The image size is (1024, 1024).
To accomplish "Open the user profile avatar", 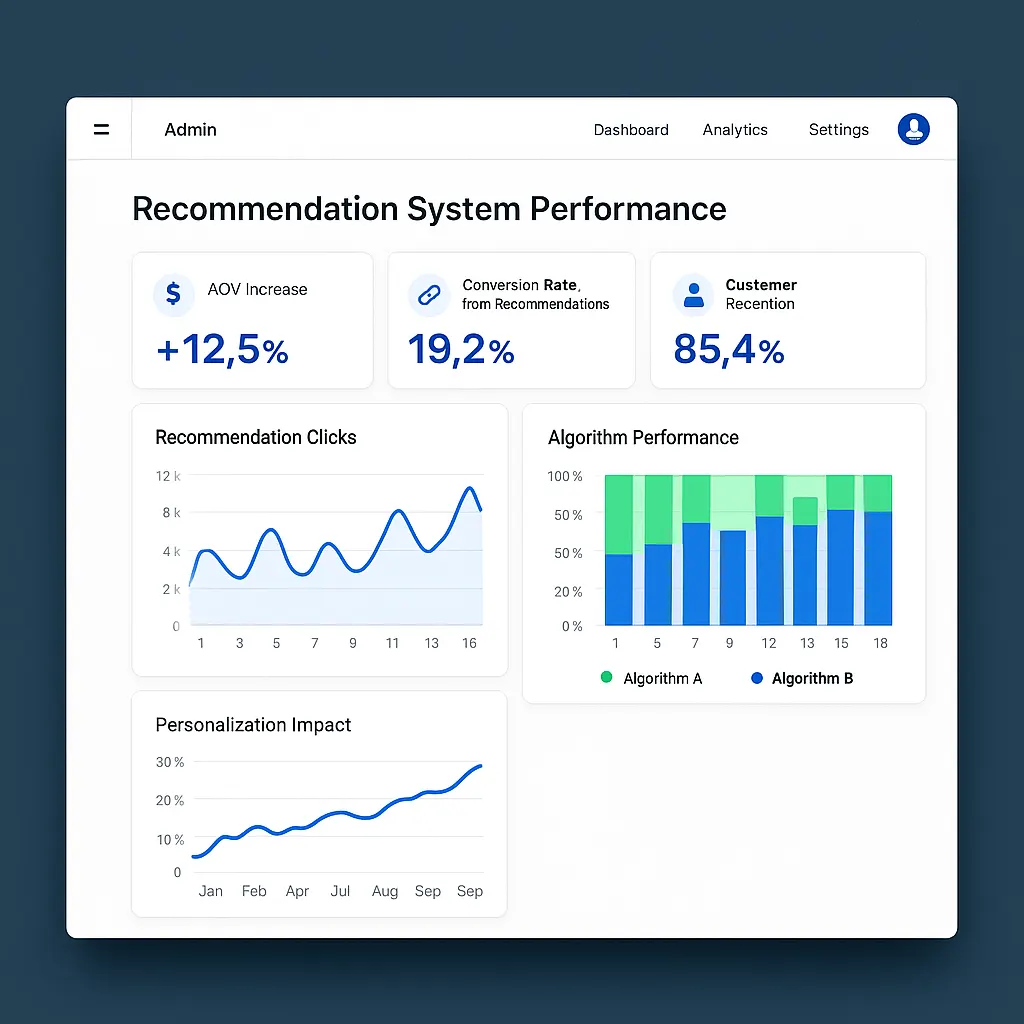I will point(913,129).
